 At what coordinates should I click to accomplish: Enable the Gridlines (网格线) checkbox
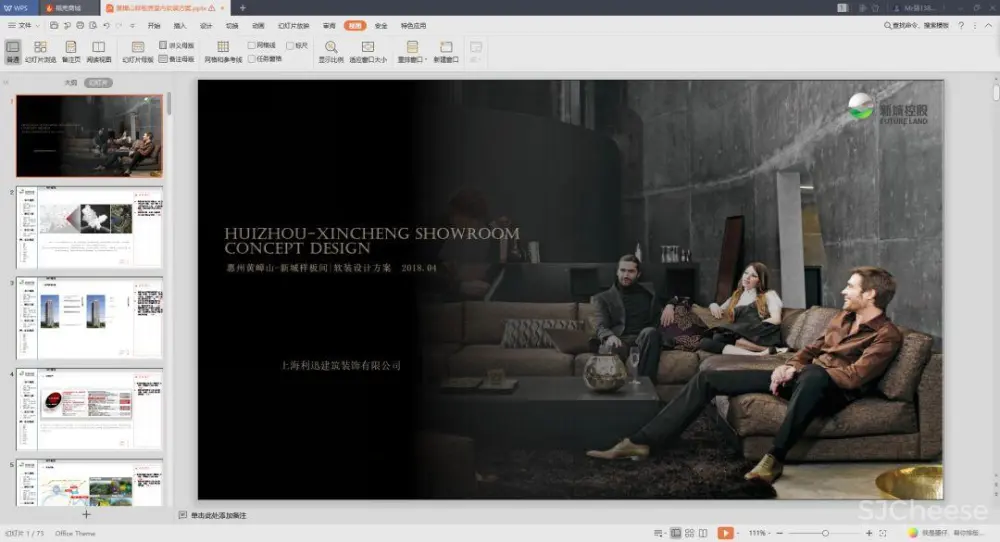pyautogui.click(x=252, y=46)
